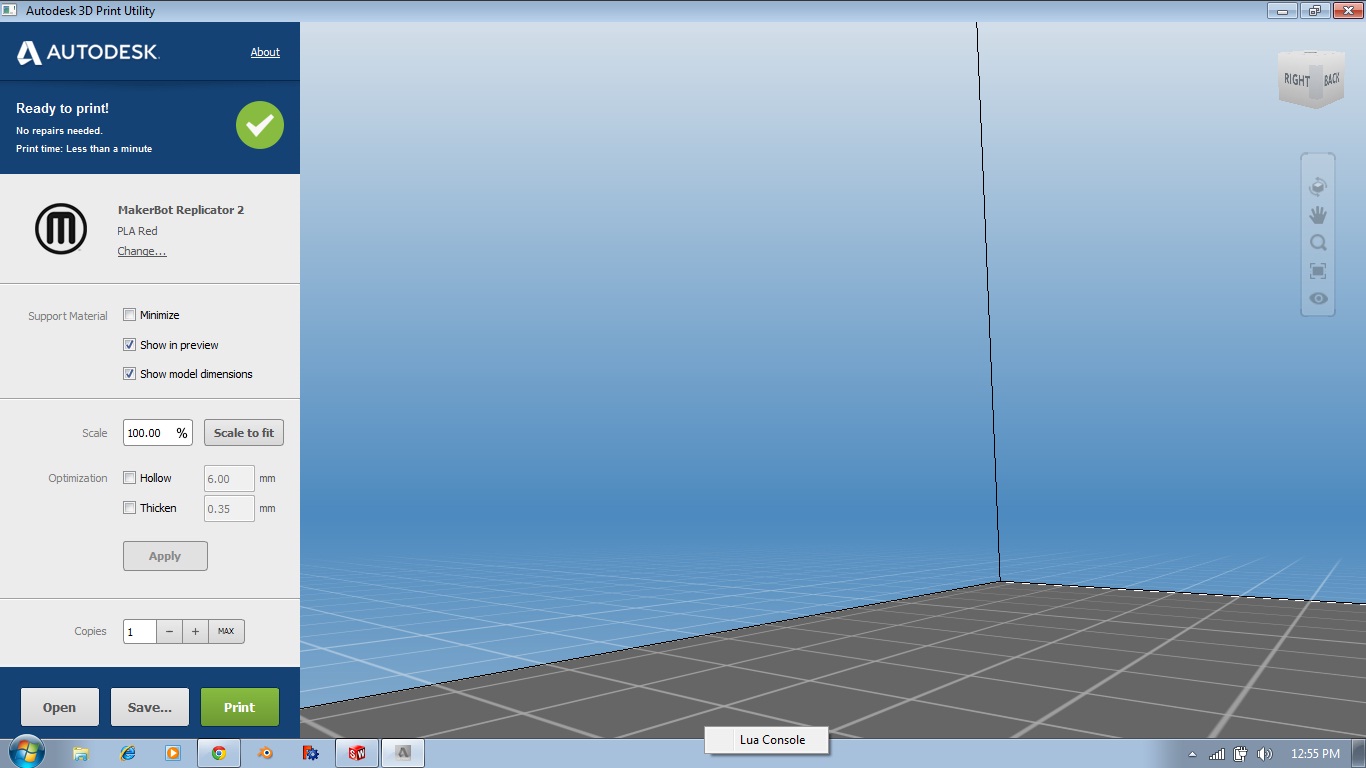Increase copies with the plus button

tap(196, 631)
